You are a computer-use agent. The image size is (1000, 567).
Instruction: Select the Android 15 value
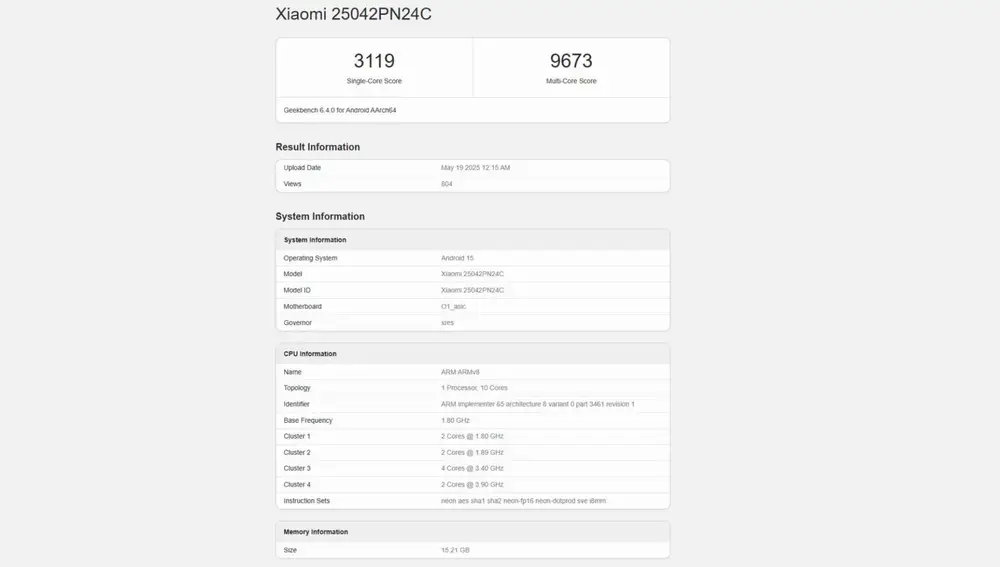click(x=457, y=258)
